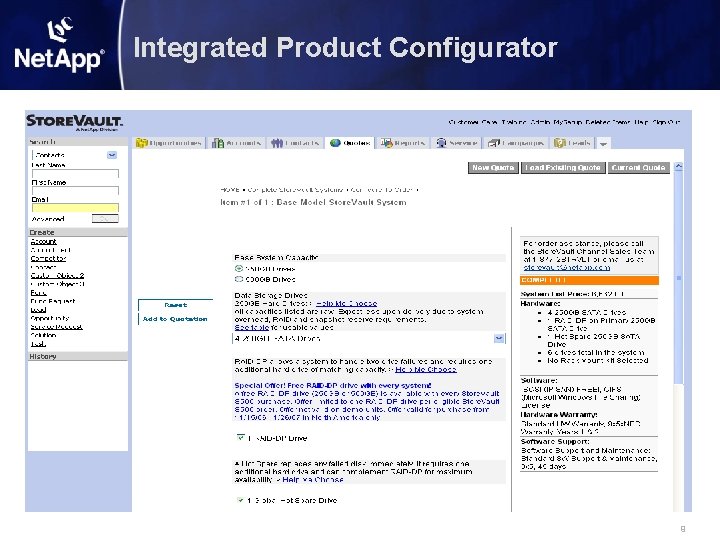Image resolution: width=720 pixels, height=540 pixels.
Task: Switch to the Leads tab
Action: (x=572, y=143)
